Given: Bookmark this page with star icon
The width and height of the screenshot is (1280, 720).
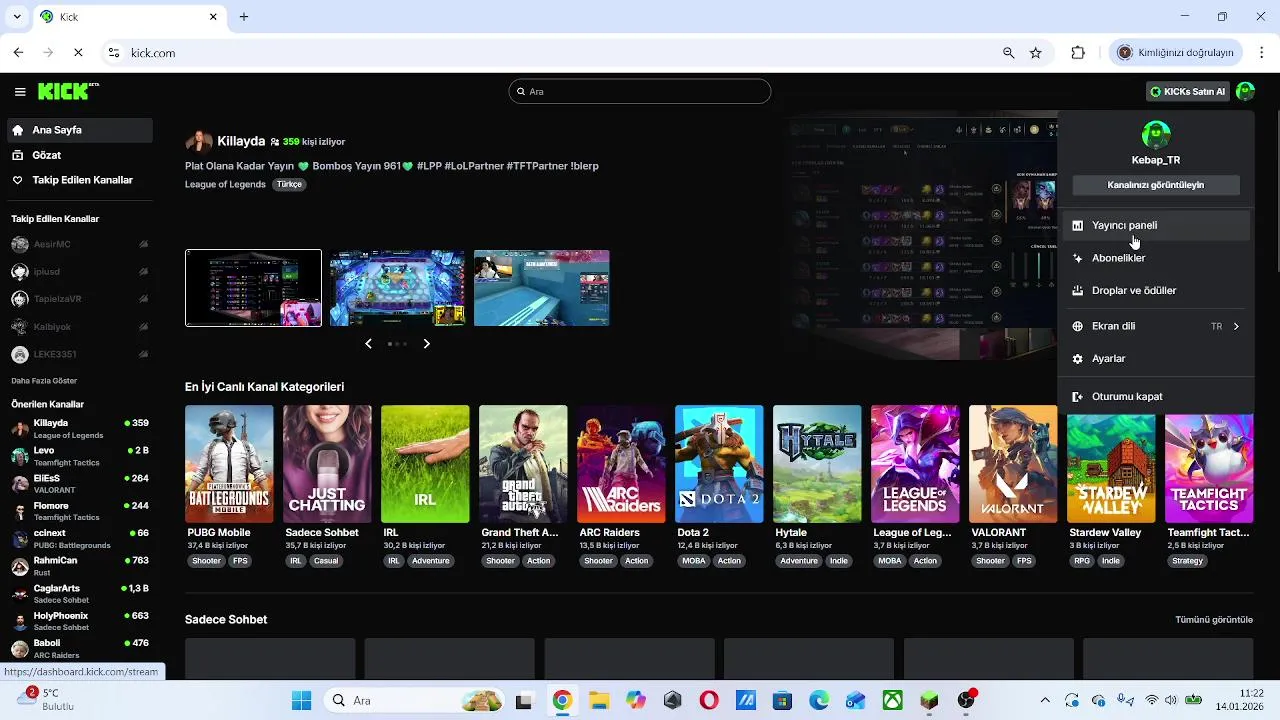Looking at the screenshot, I should [1036, 53].
